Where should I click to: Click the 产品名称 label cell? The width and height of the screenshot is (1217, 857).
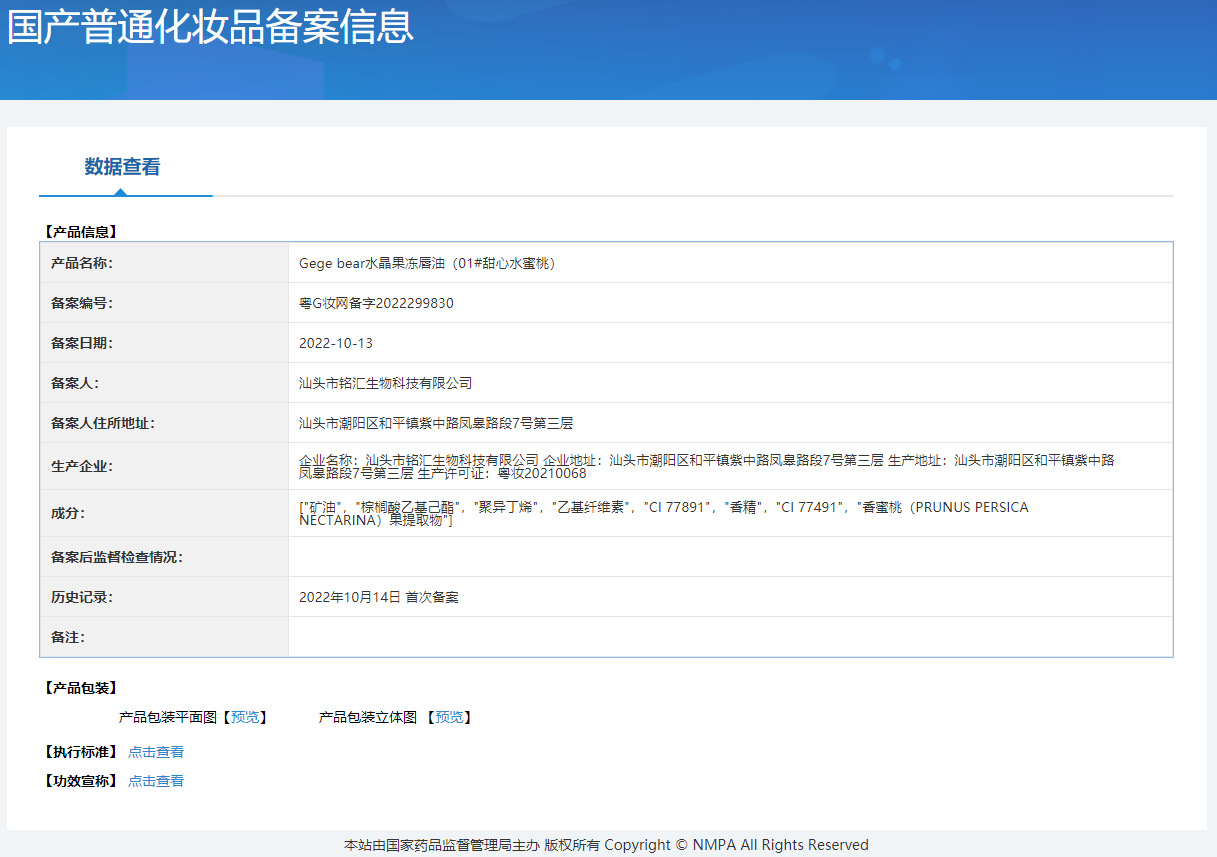pyautogui.click(x=164, y=263)
